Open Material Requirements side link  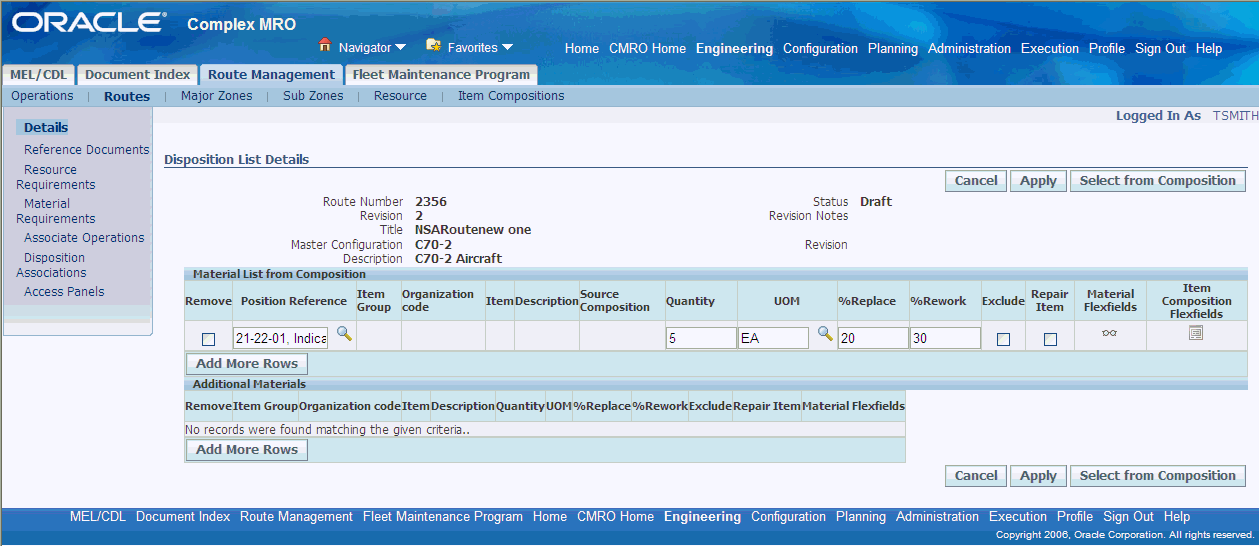tap(56, 211)
